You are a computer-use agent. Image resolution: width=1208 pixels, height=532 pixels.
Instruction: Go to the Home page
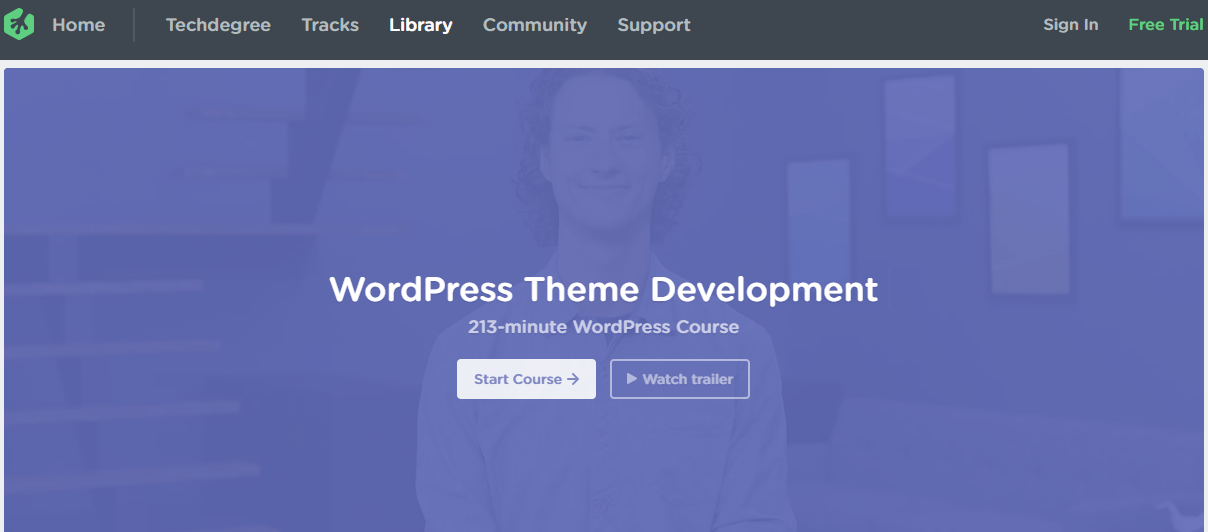pyautogui.click(x=78, y=25)
